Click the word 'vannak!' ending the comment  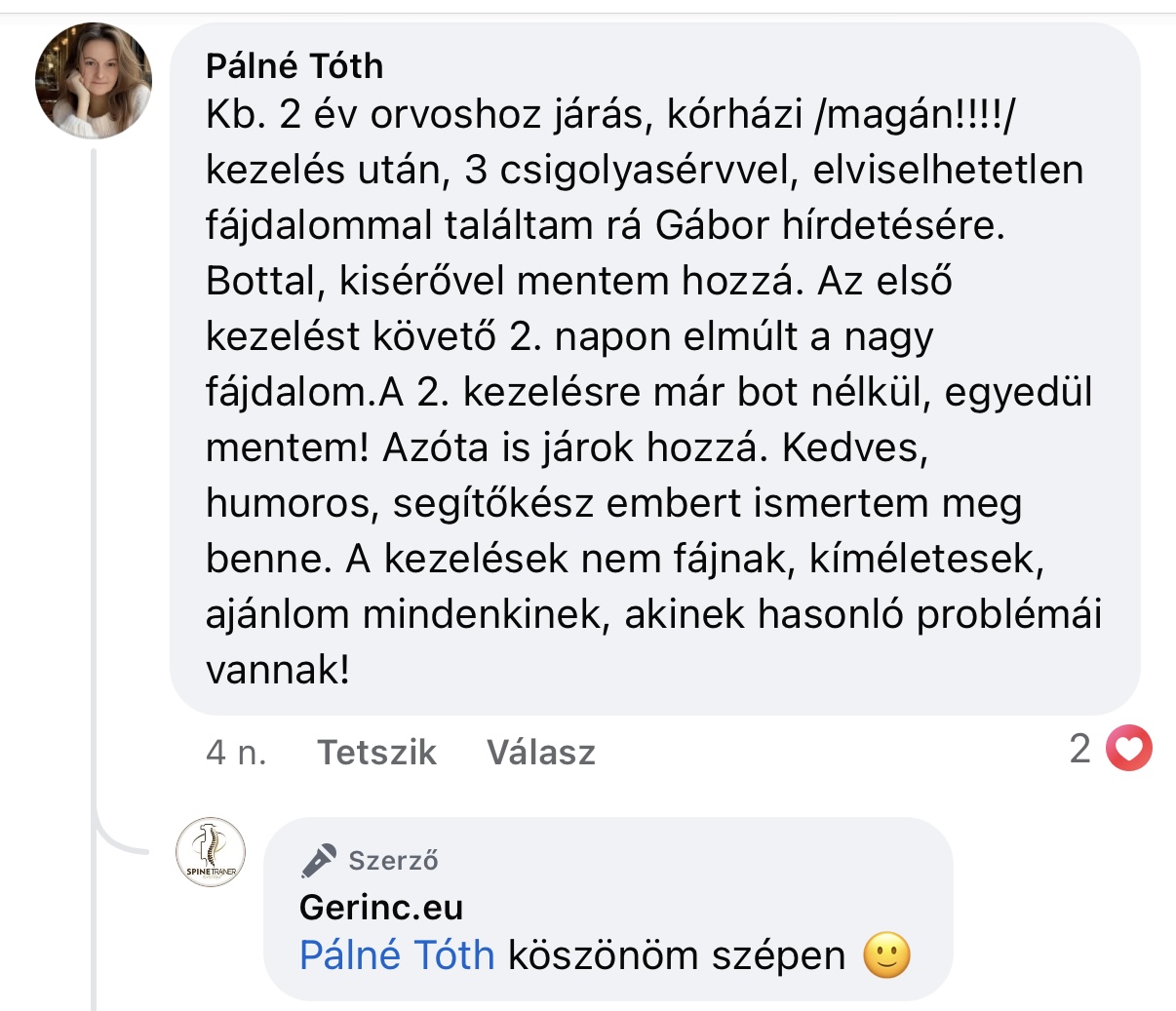(278, 671)
